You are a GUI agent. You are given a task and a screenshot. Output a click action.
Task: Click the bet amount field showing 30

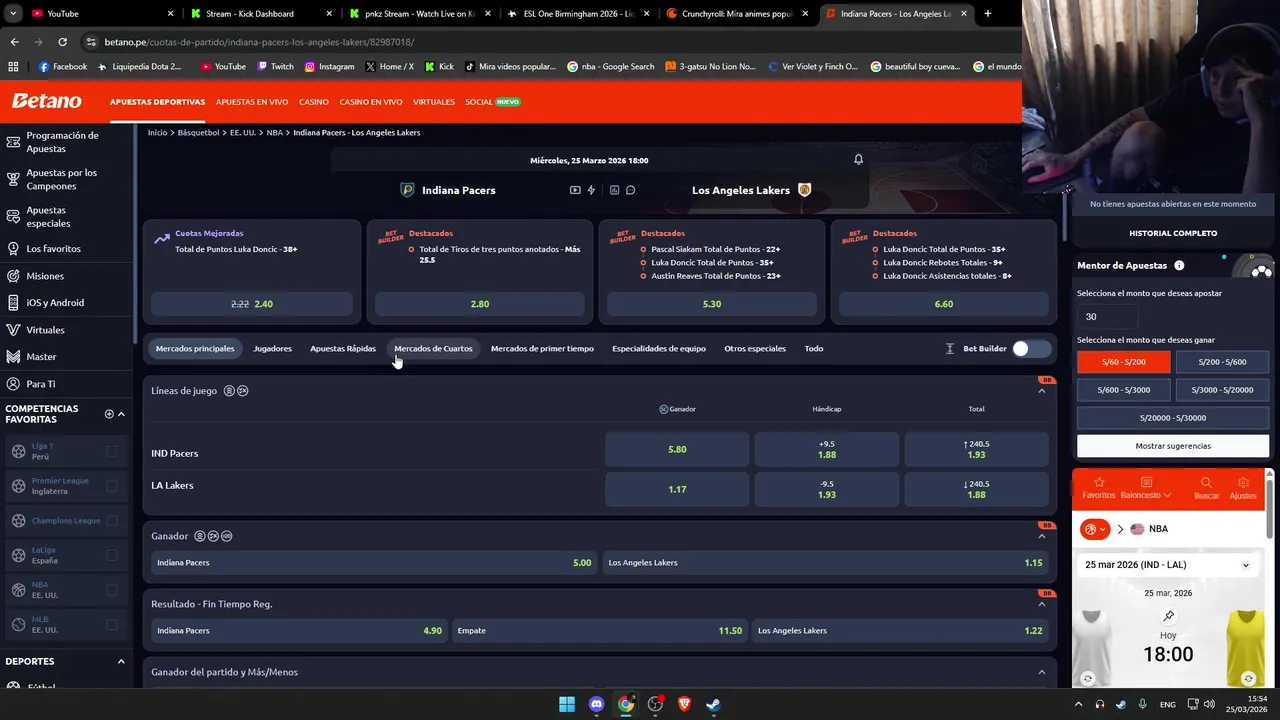[1107, 316]
